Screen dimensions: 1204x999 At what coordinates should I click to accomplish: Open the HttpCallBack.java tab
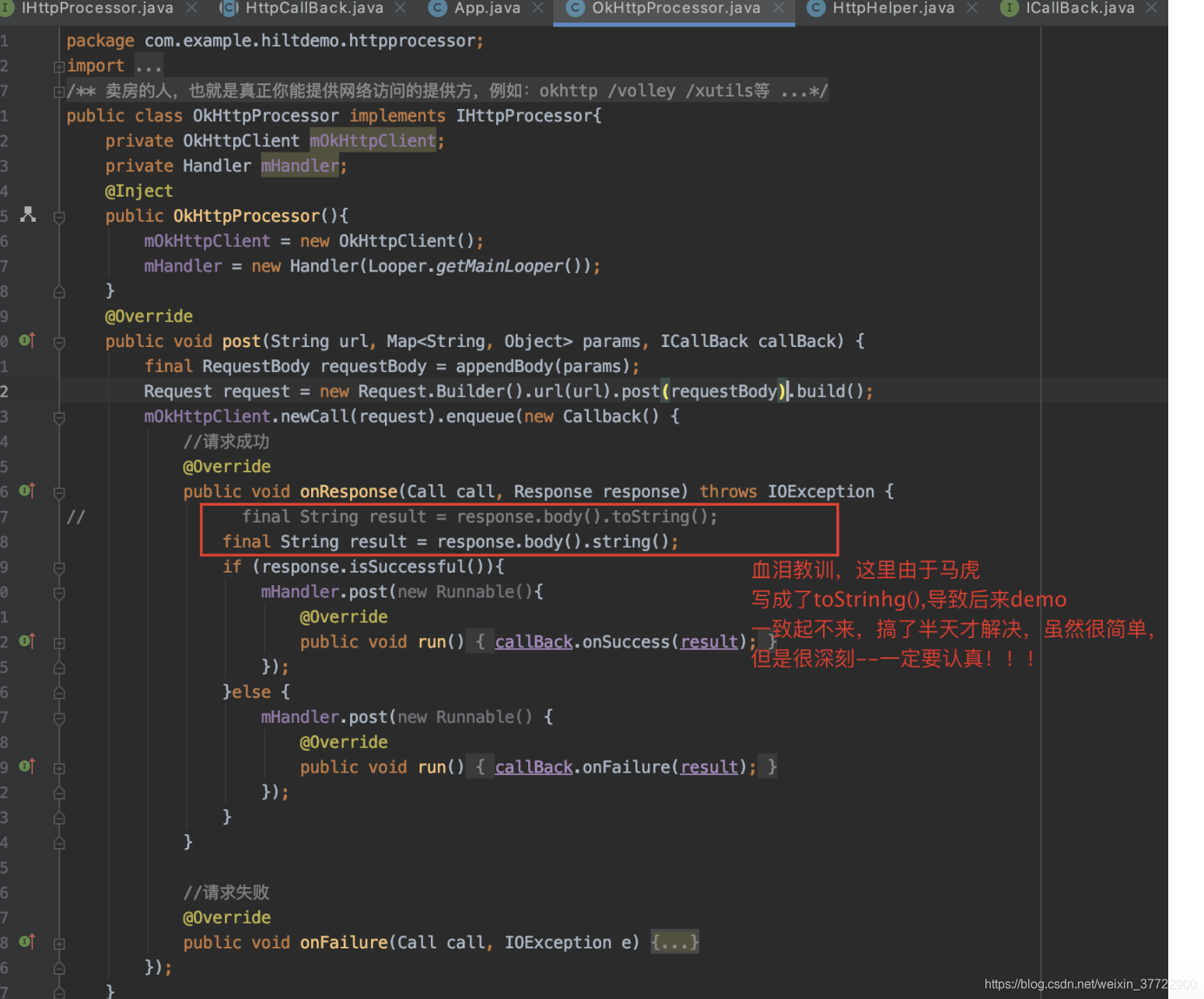[x=314, y=9]
